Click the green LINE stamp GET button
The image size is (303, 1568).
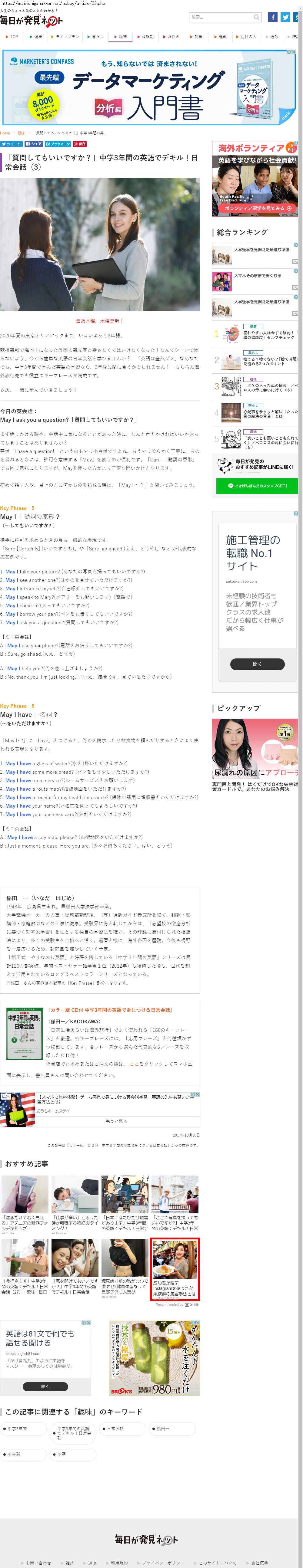click(x=257, y=485)
